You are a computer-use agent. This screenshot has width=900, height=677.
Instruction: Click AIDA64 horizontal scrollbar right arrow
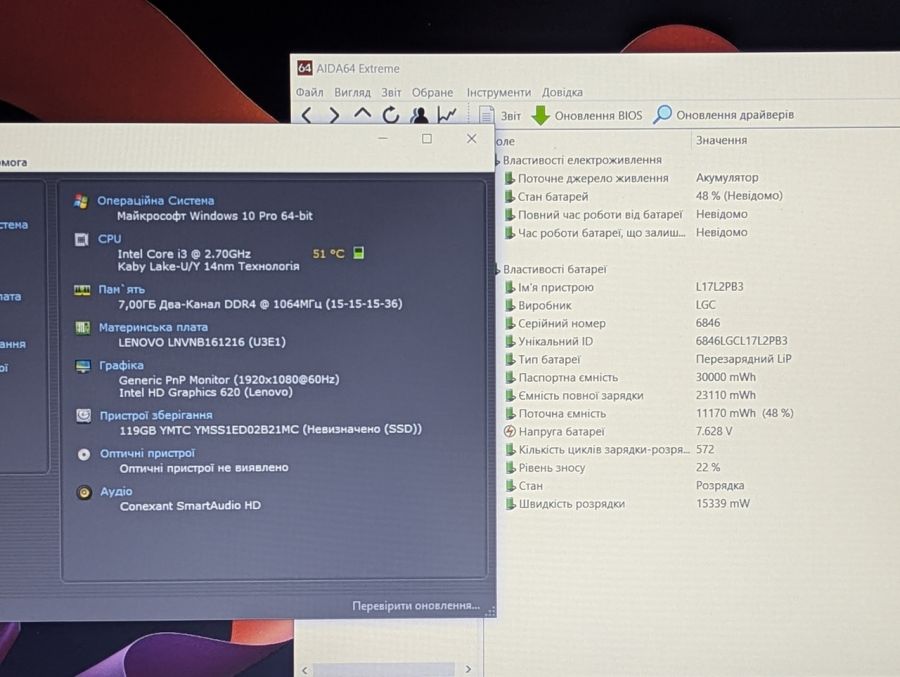(x=468, y=669)
